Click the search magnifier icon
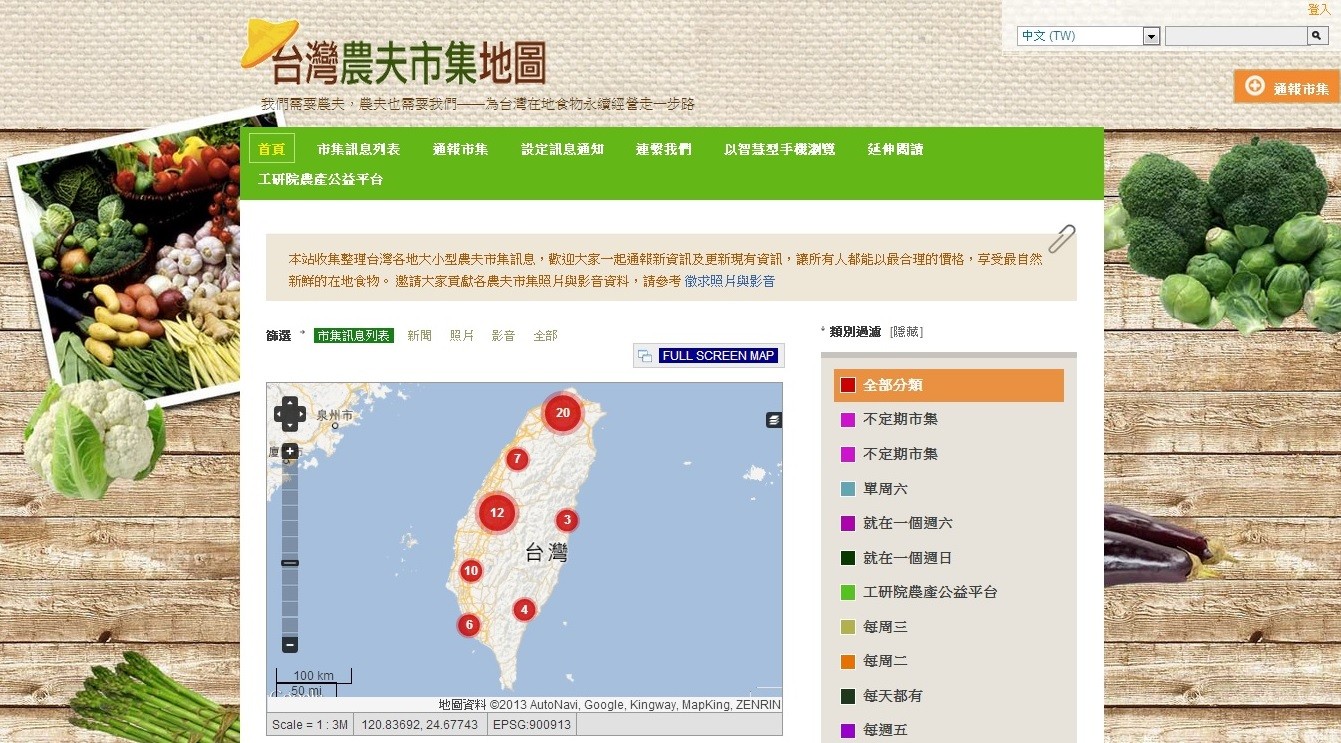 (1317, 35)
